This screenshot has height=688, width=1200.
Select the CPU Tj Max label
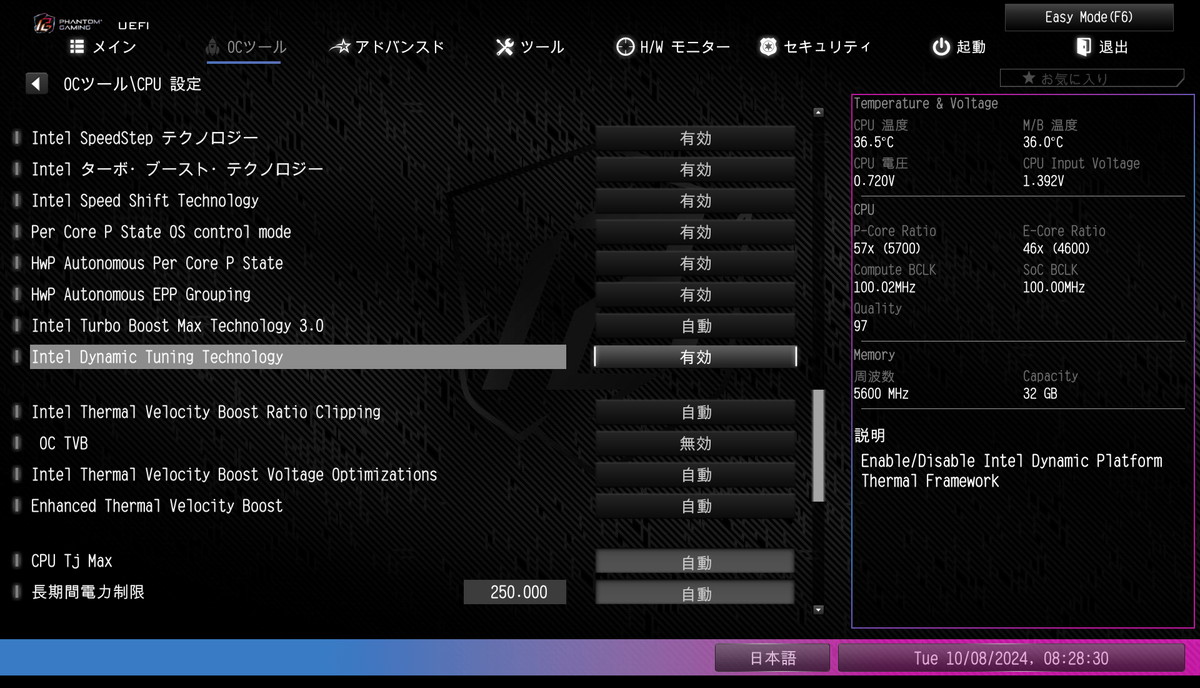[71, 561]
